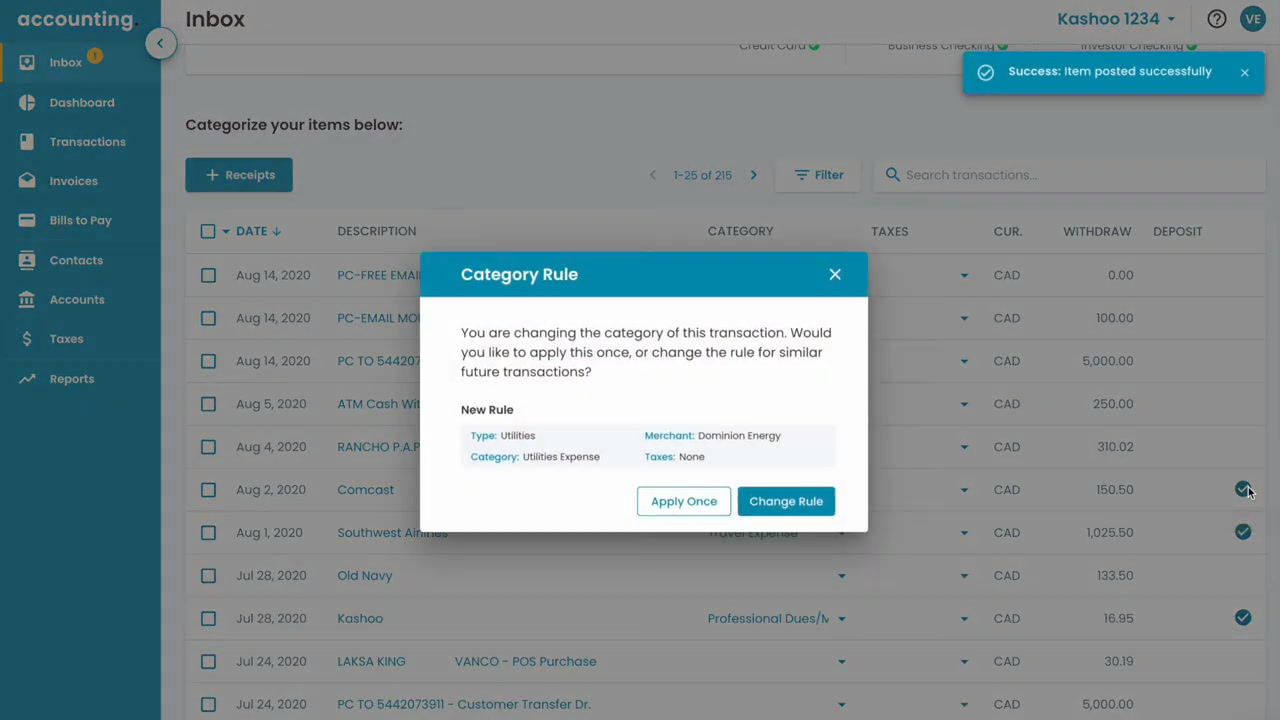Open the Comcast transaction link
The width and height of the screenshot is (1280, 720).
click(366, 490)
